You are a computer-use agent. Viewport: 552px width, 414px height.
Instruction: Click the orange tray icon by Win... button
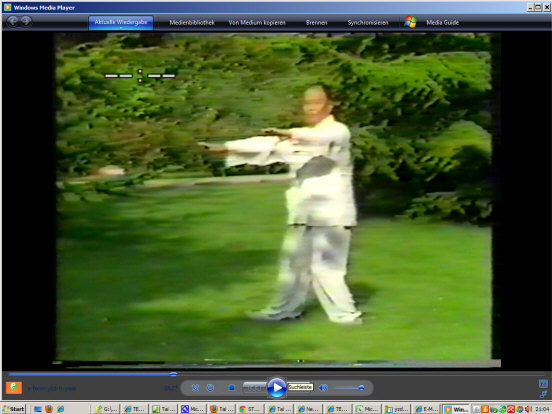(x=485, y=409)
